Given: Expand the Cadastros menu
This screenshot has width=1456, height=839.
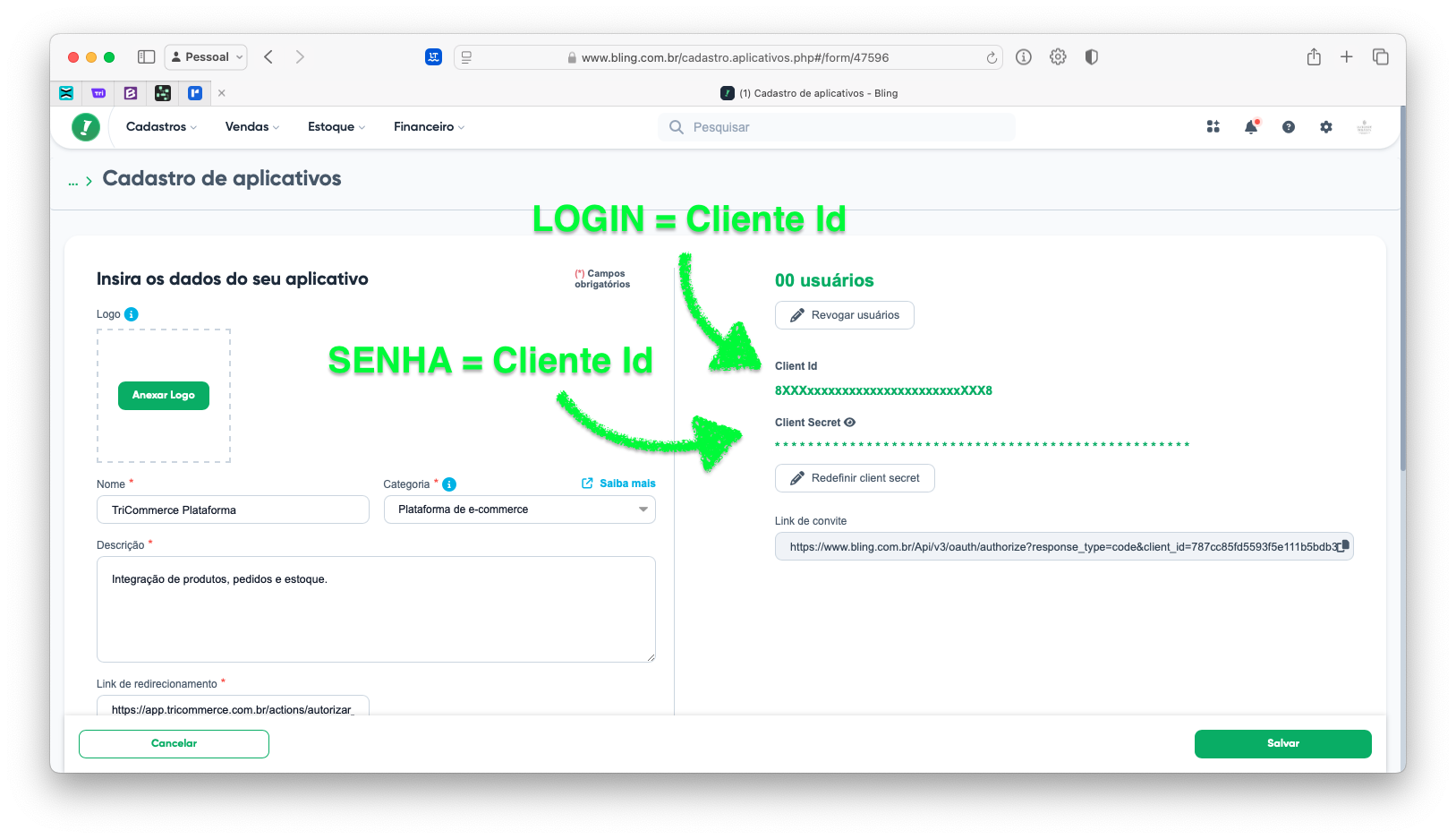Looking at the screenshot, I should (161, 127).
